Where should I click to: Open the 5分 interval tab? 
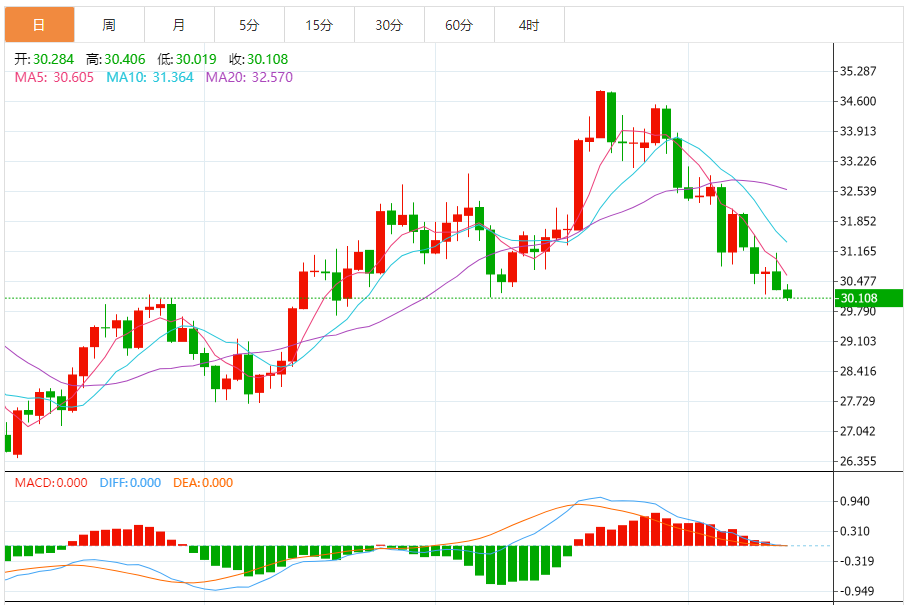click(x=249, y=25)
